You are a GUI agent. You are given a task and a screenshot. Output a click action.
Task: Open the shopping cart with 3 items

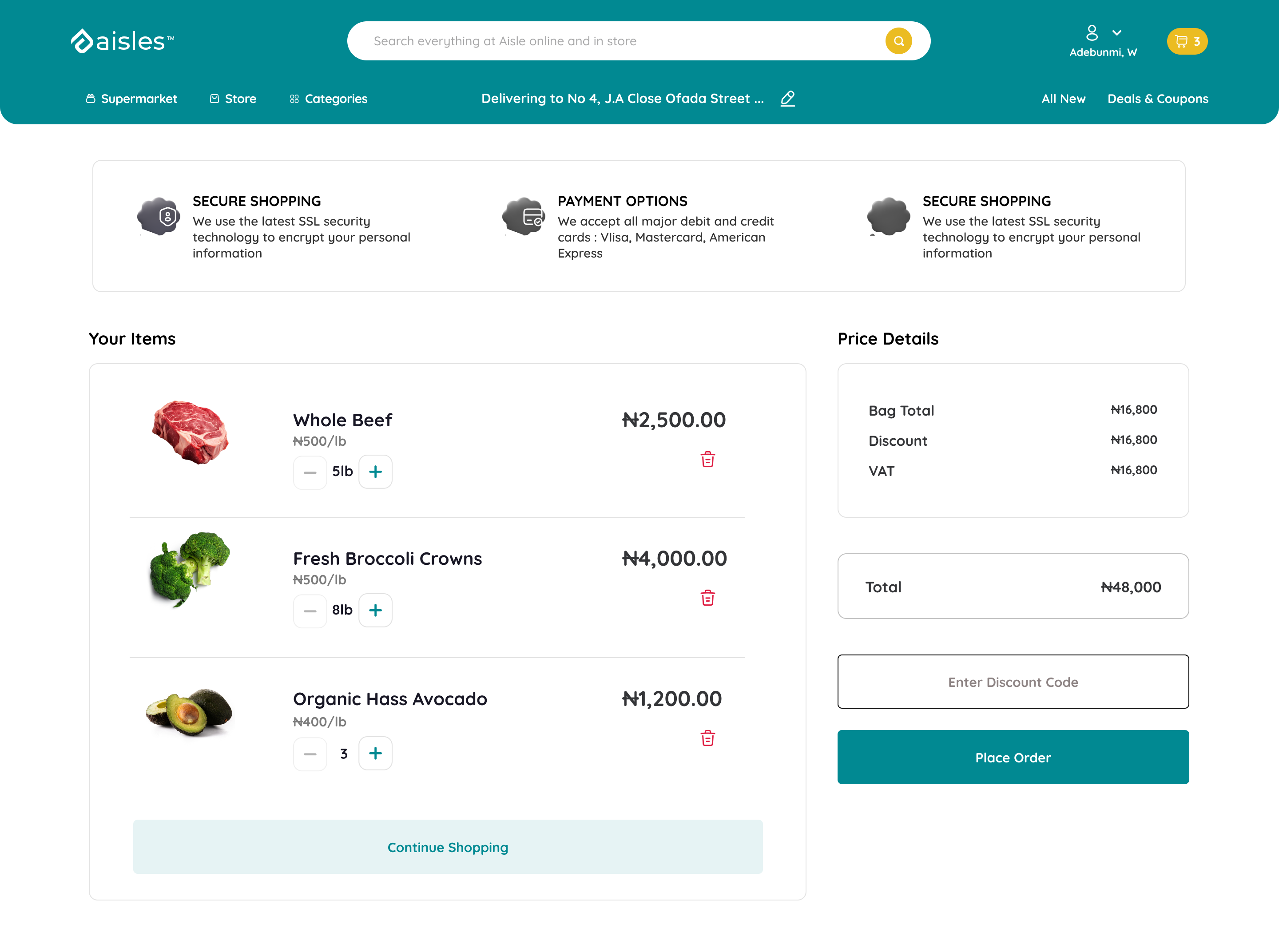1187,41
